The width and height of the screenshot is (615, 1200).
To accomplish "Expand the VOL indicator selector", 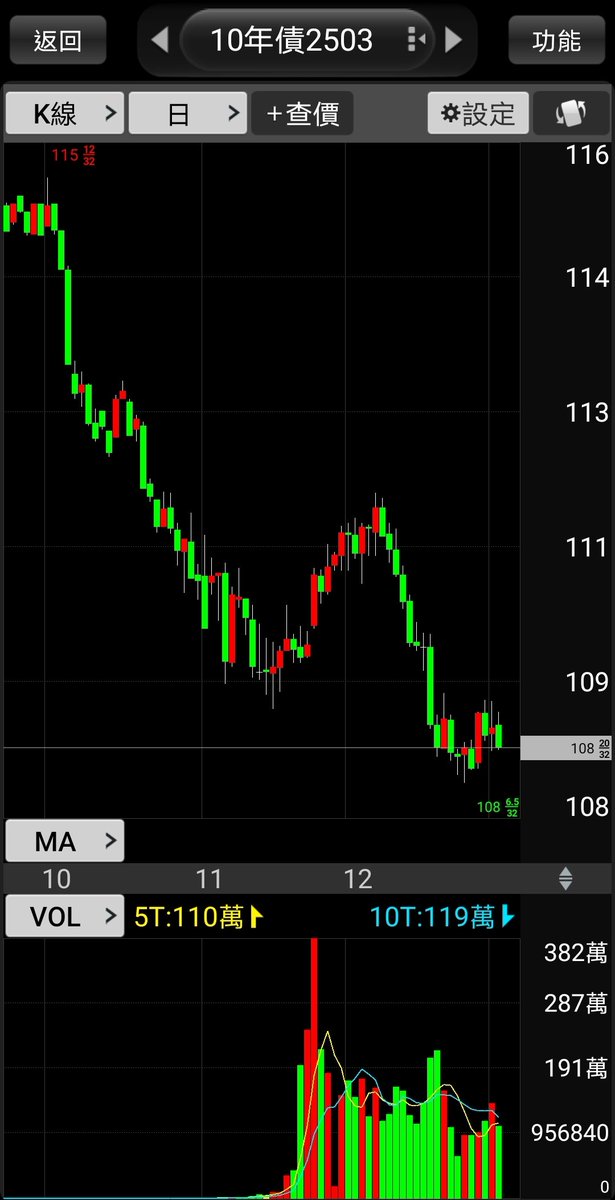I will point(65,916).
